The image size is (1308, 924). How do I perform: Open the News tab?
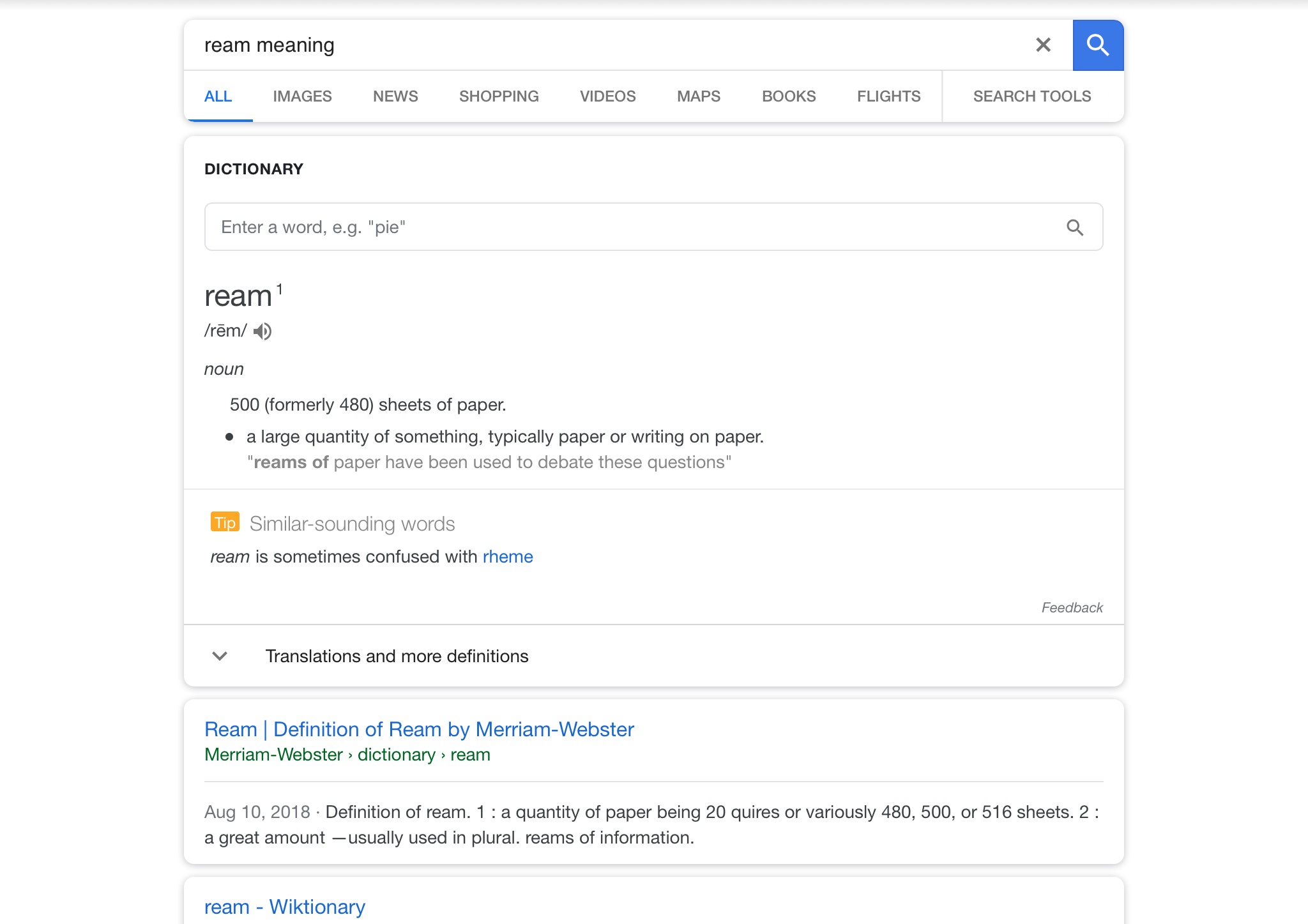click(x=395, y=96)
